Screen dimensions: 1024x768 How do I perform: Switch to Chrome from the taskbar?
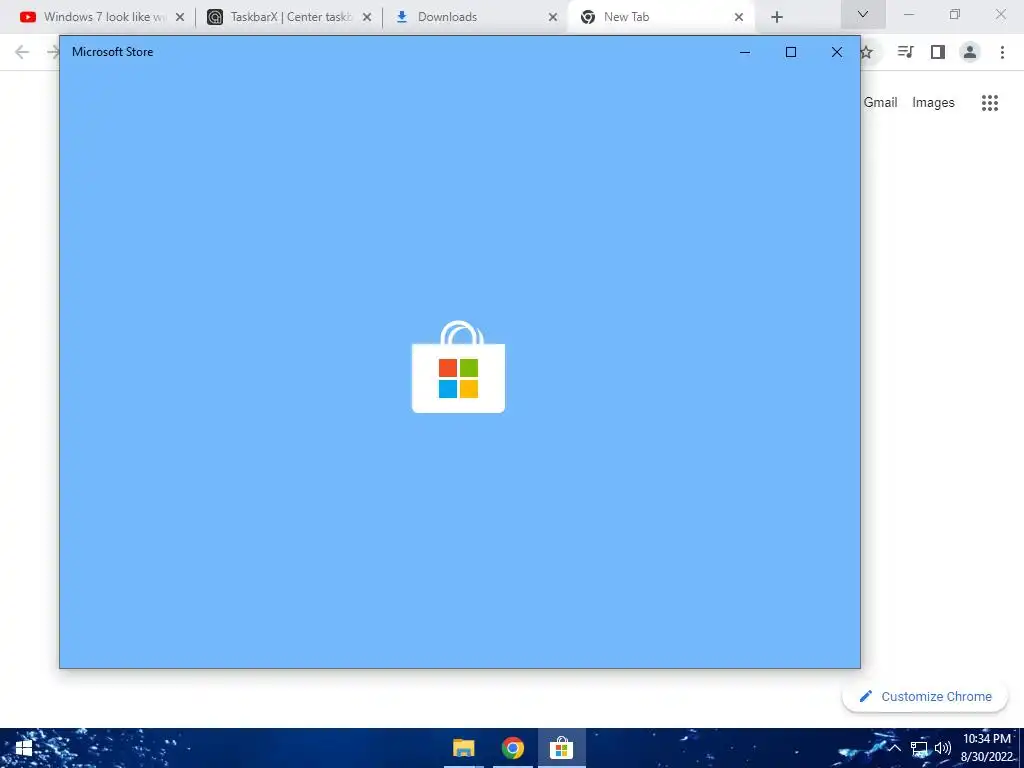(513, 748)
